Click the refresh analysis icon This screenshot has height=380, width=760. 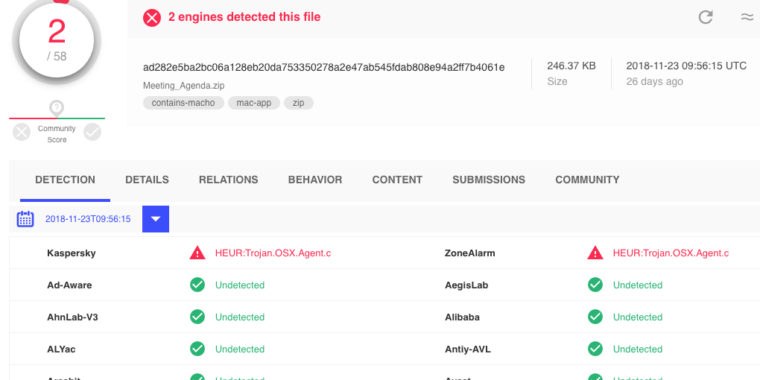click(705, 17)
